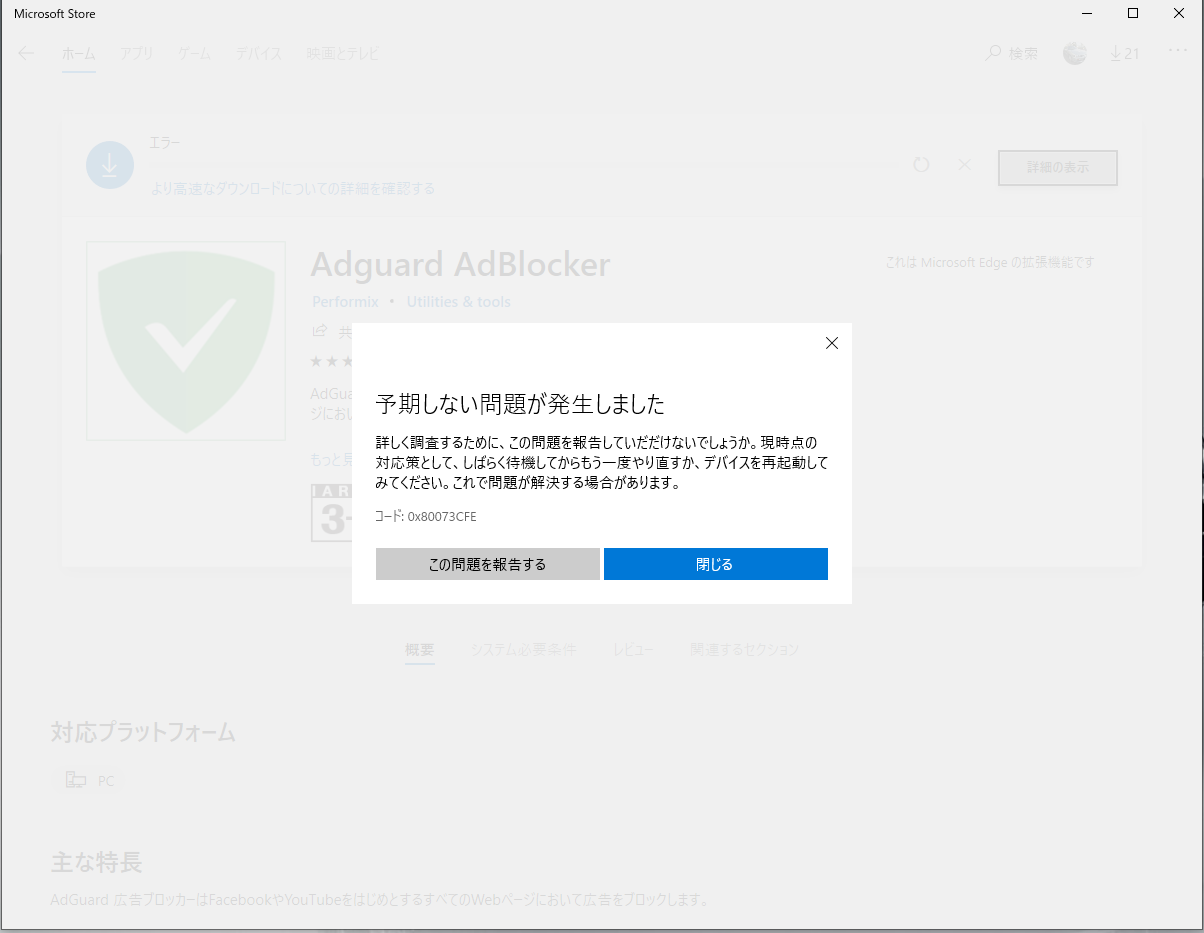
Task: Click the エラー status label
Action: (x=165, y=144)
